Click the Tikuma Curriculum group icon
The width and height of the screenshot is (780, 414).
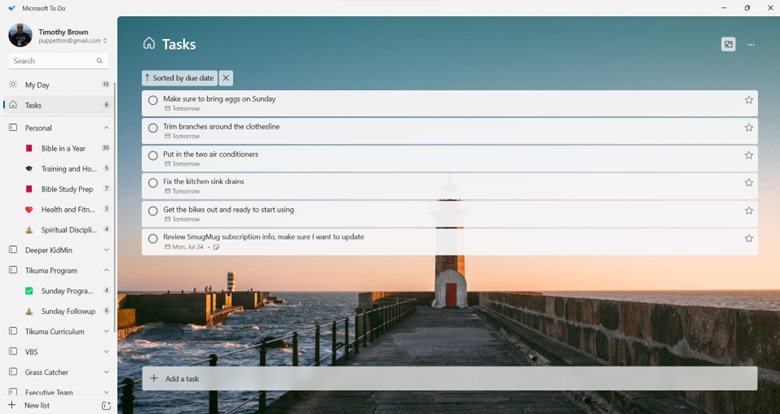click(x=13, y=331)
